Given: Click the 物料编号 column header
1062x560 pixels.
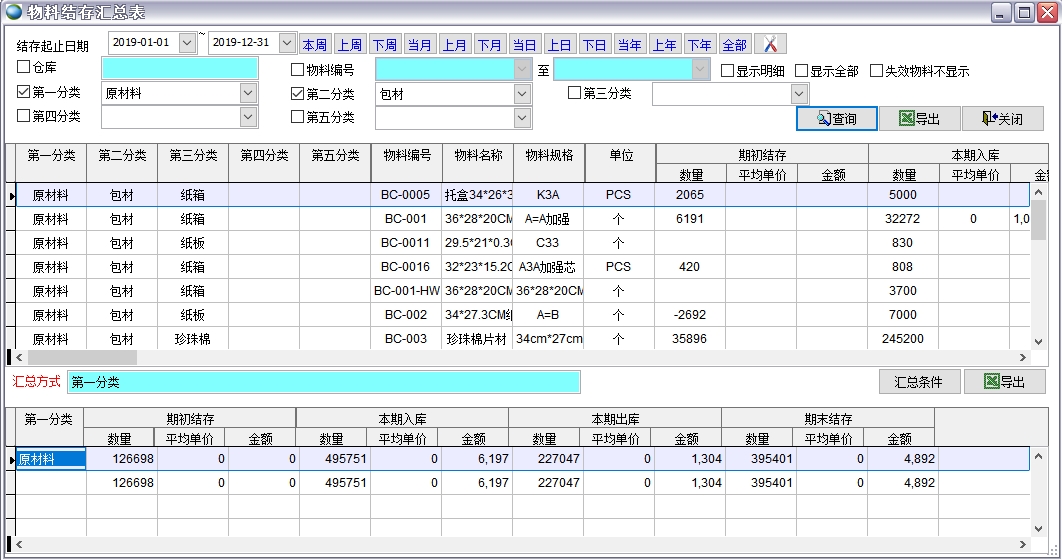Looking at the screenshot, I should coord(406,156).
